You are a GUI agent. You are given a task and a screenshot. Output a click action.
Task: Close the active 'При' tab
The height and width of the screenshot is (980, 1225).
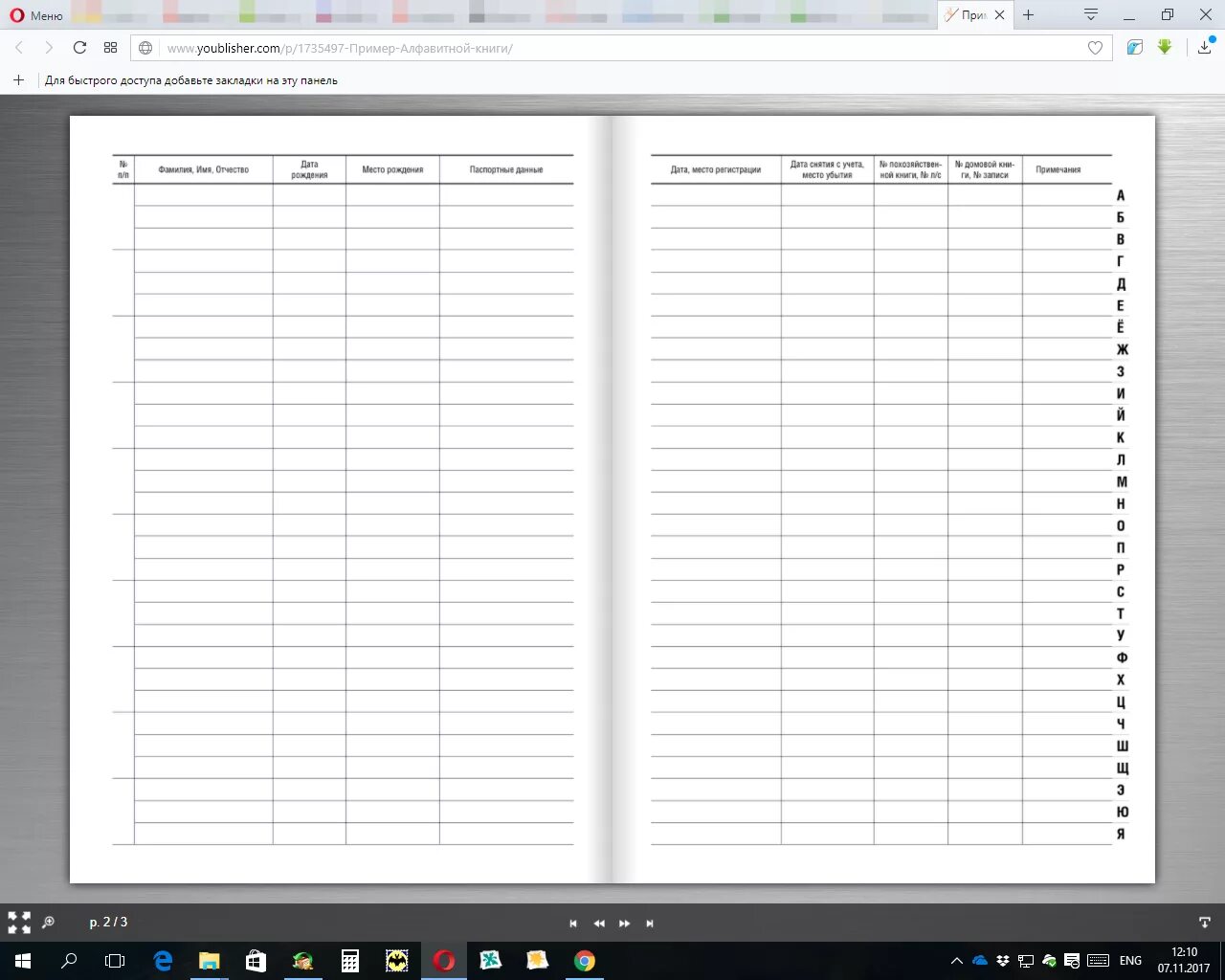[x=999, y=15]
